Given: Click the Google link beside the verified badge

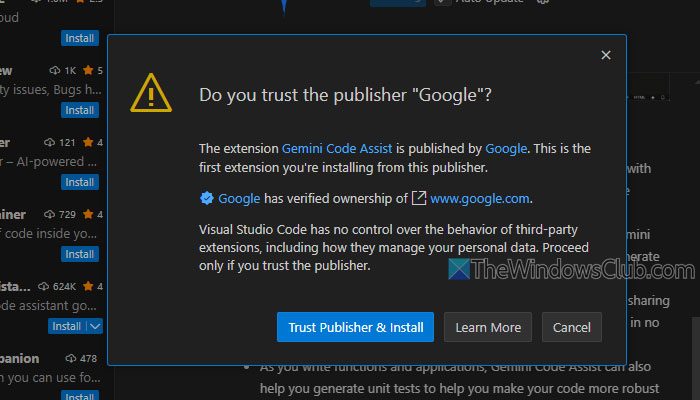Looking at the screenshot, I should (x=239, y=198).
